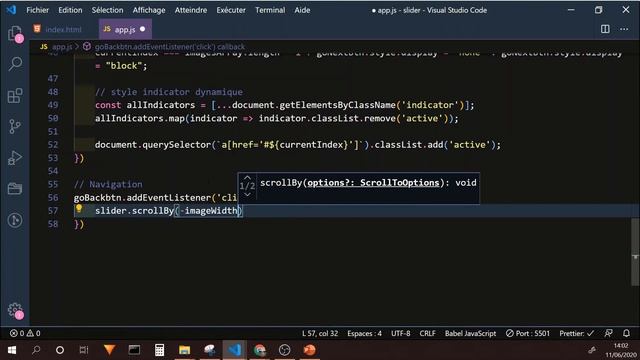This screenshot has height=360, width=640.
Task: Toggle Live Server Port : 5501
Action: (x=527, y=333)
